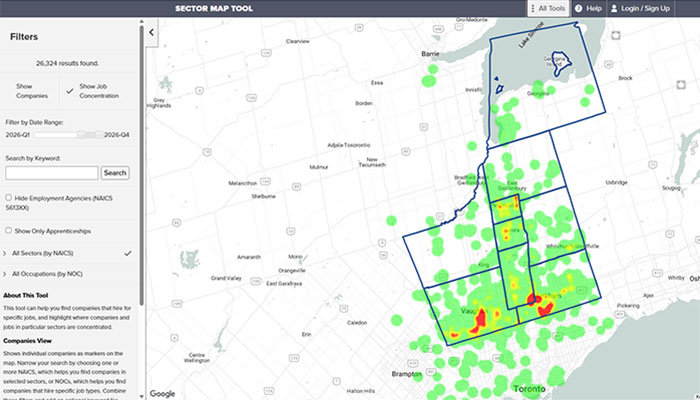The height and width of the screenshot is (400, 700).
Task: Click the SECTOR MAP TOOL title
Action: [x=214, y=8]
